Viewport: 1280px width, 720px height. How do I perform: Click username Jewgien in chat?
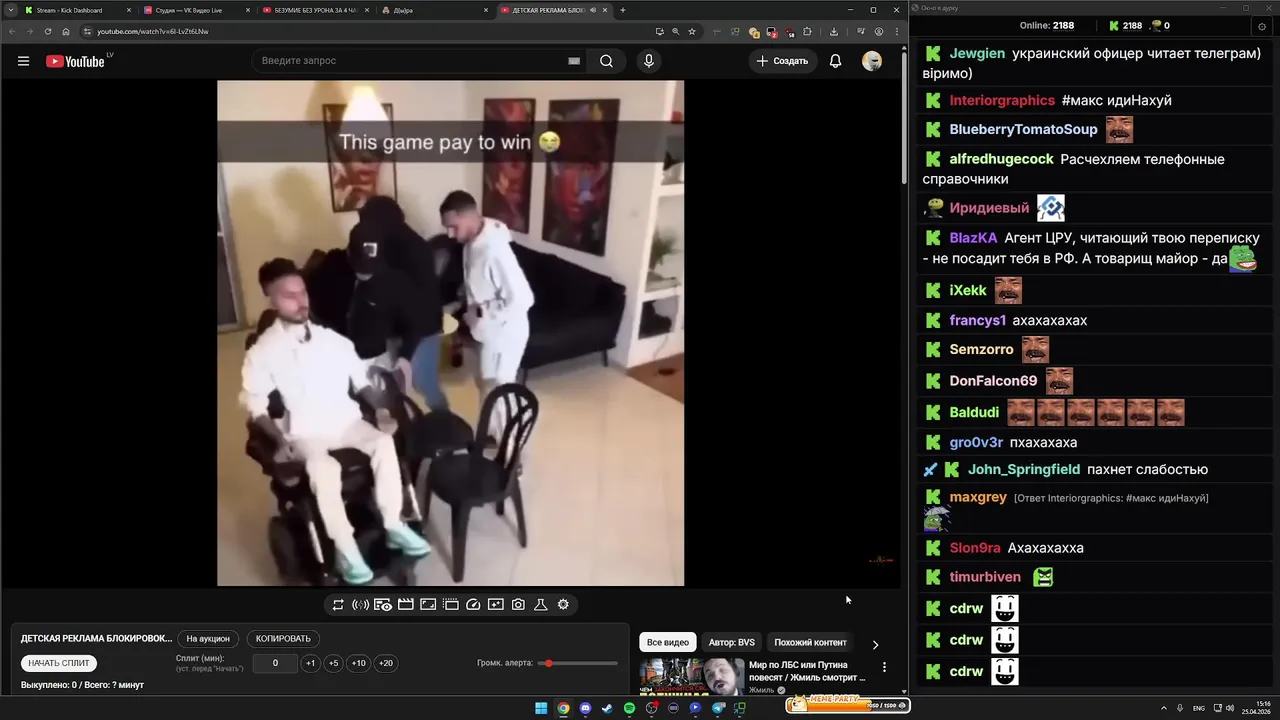(977, 53)
